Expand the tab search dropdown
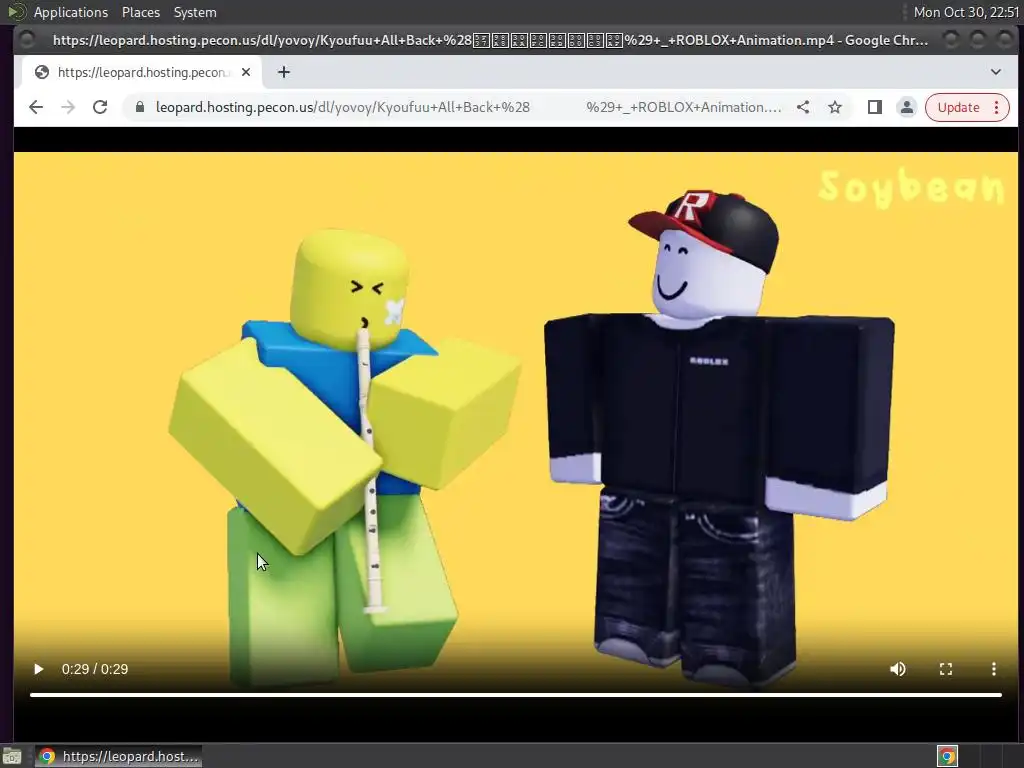This screenshot has height=768, width=1024. (x=995, y=72)
